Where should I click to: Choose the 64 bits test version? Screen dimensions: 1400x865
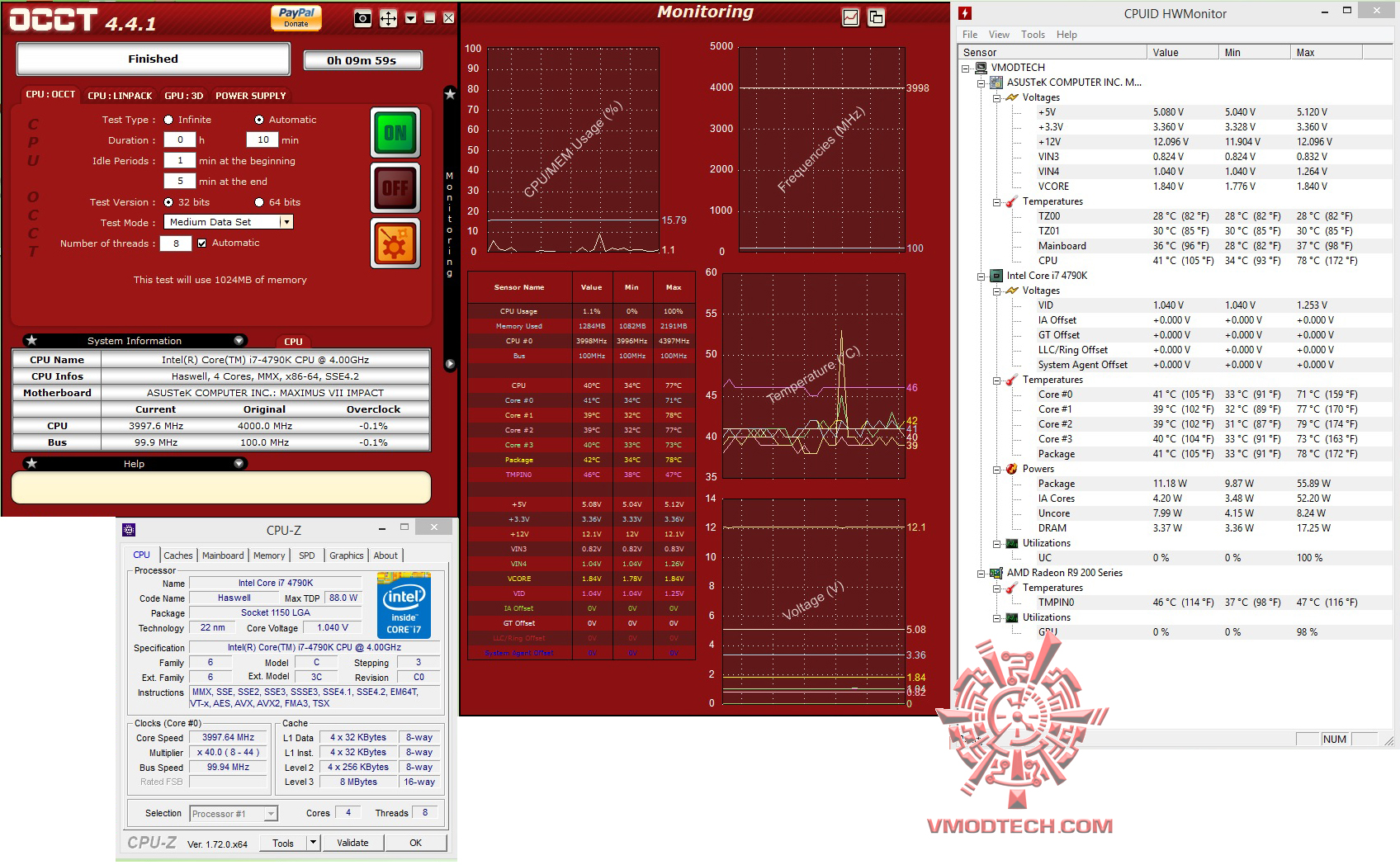click(x=259, y=202)
